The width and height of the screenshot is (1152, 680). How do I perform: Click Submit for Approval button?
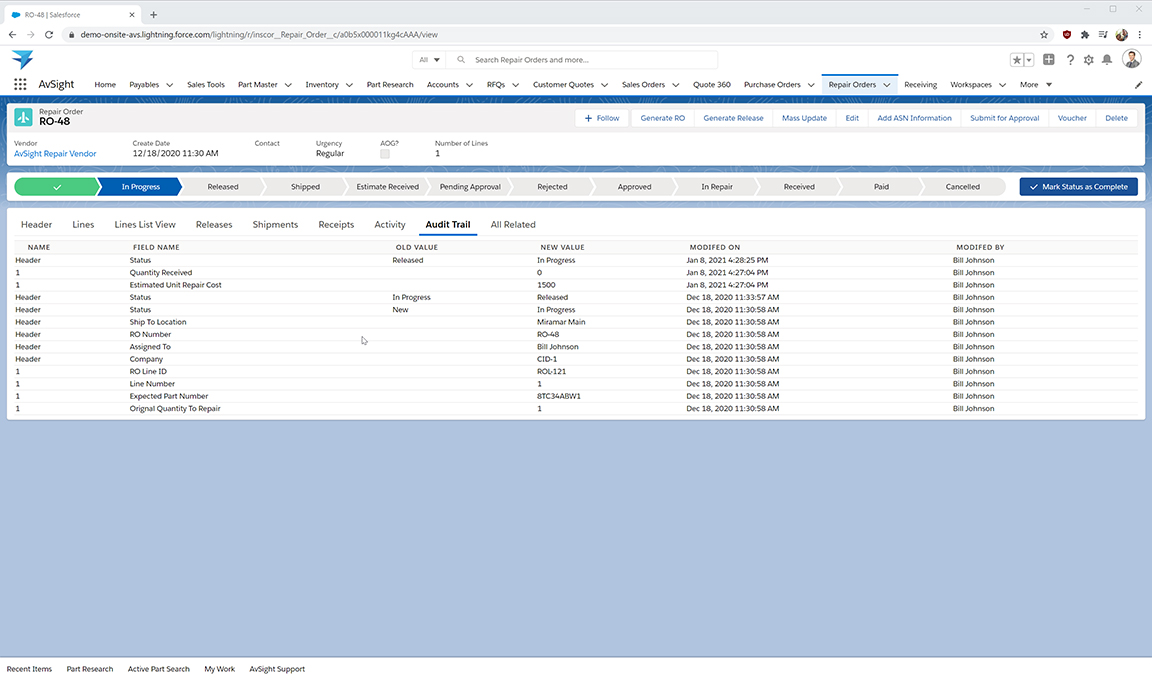pos(1004,118)
